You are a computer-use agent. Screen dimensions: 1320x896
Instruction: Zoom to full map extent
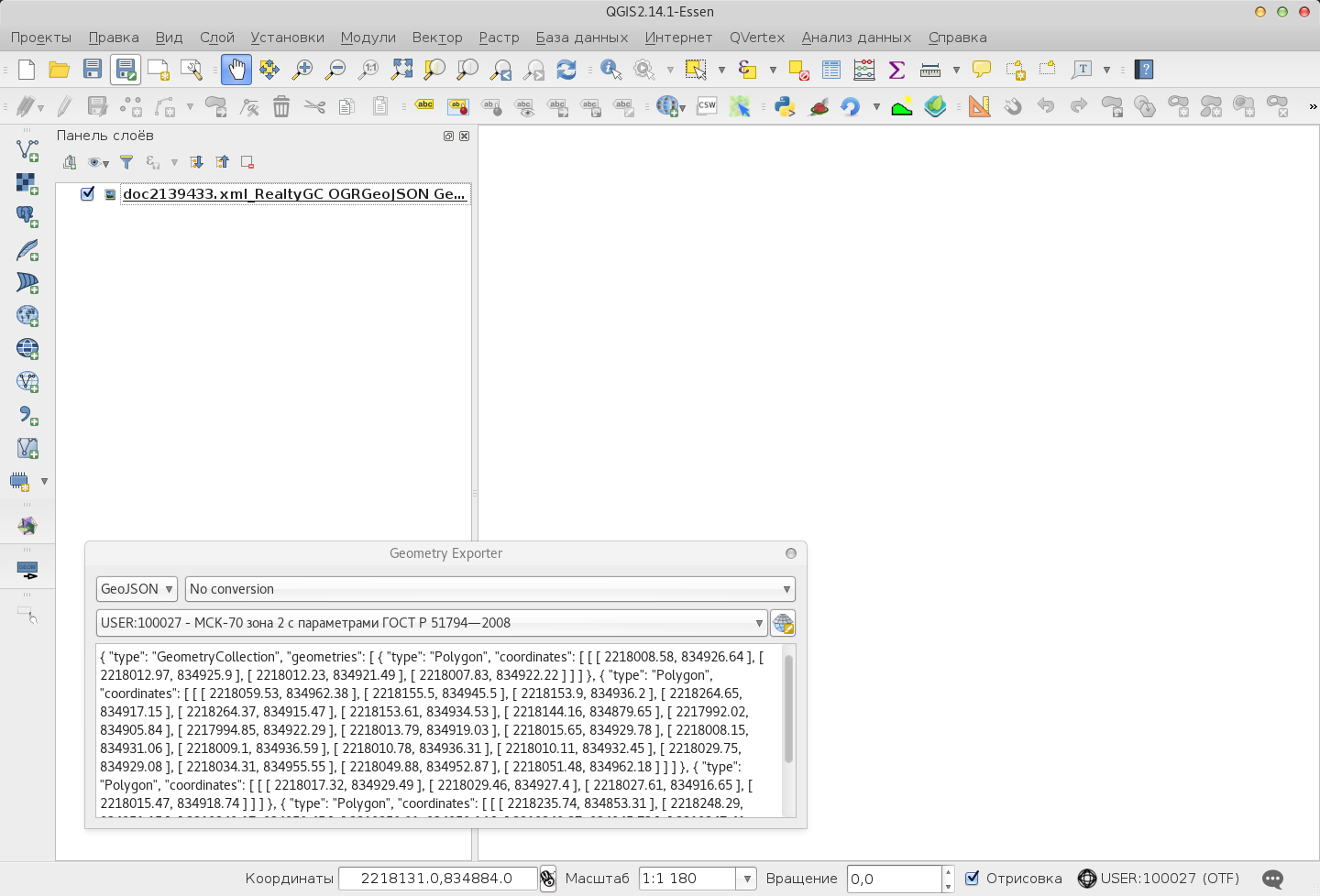(x=401, y=69)
